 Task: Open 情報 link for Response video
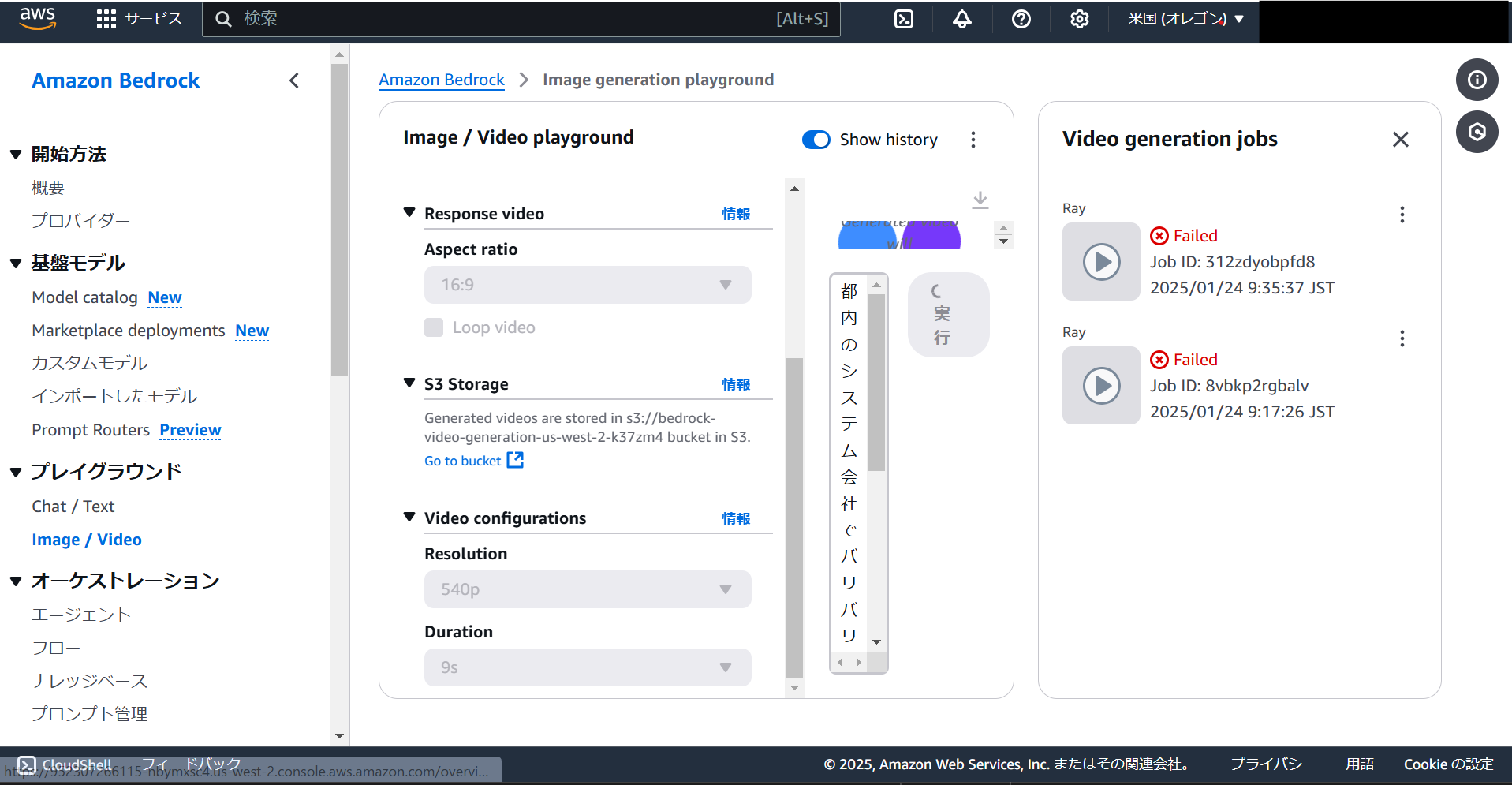(736, 214)
